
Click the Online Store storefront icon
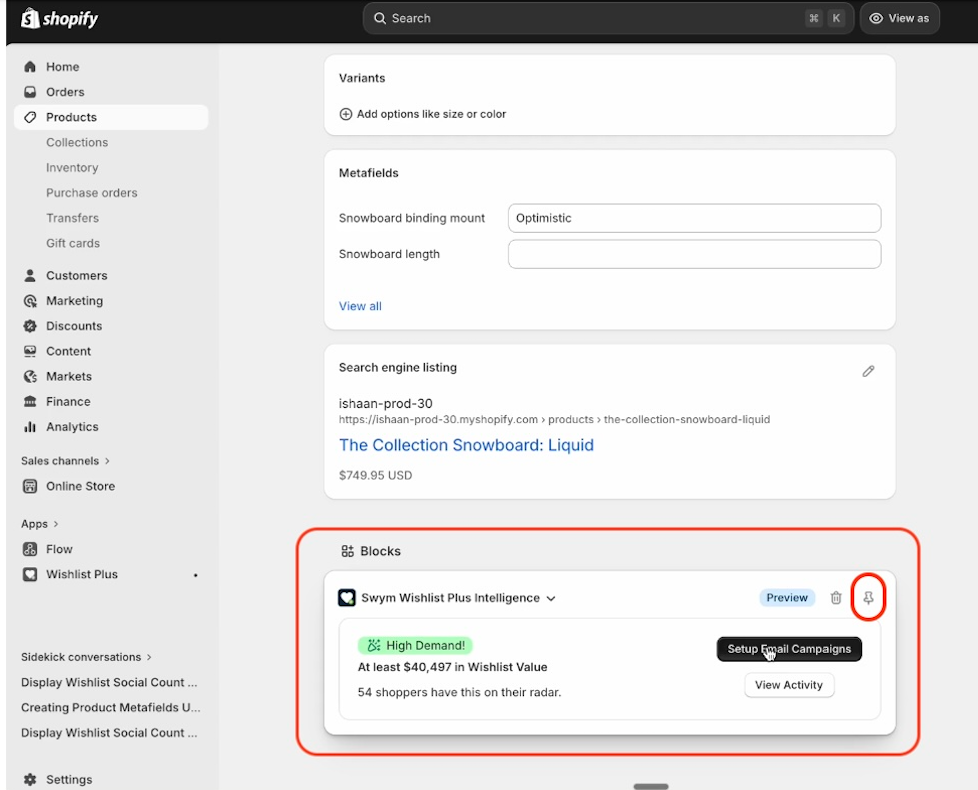click(30, 486)
